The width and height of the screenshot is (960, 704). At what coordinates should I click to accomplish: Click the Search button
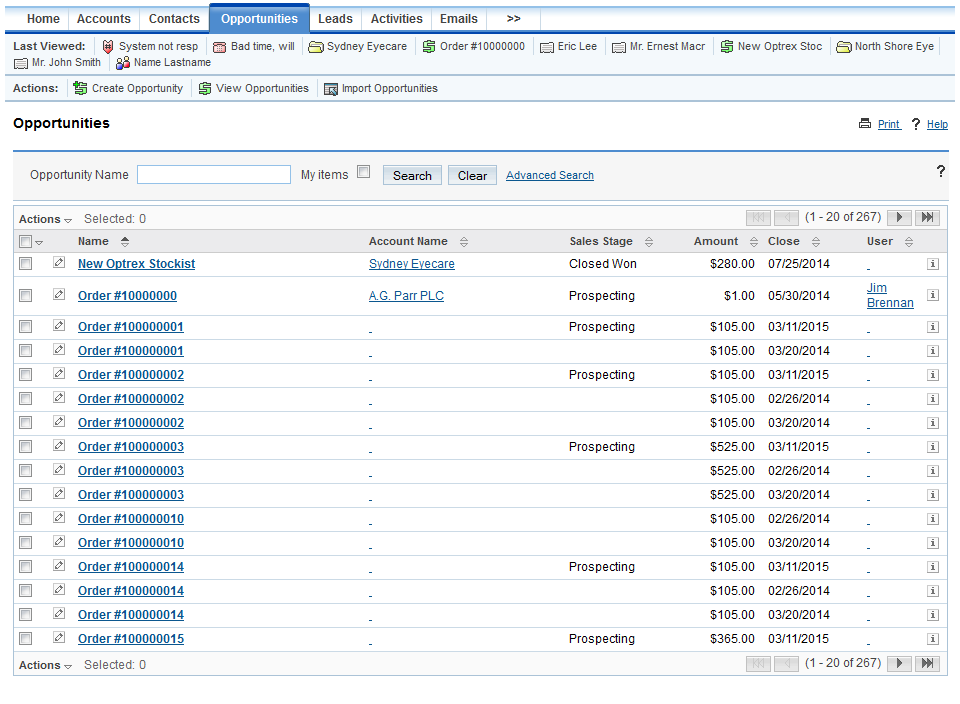tap(412, 176)
